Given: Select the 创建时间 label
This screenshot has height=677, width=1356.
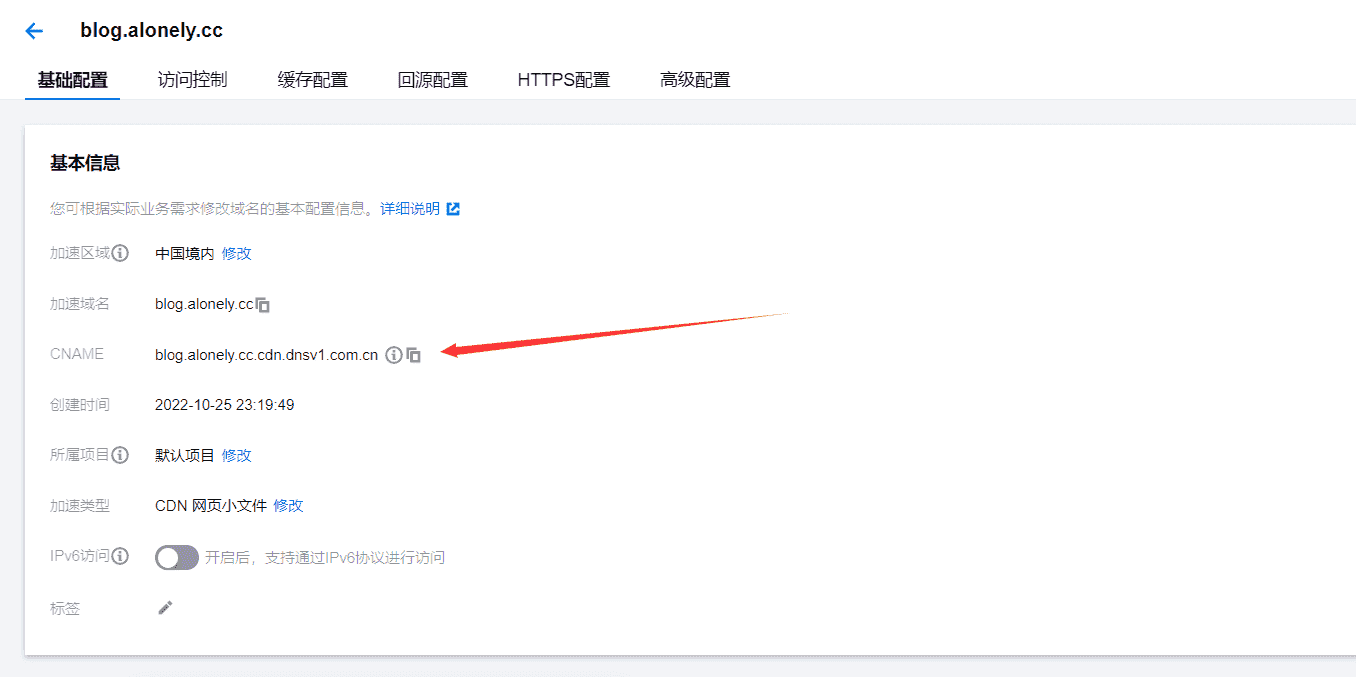Looking at the screenshot, I should (x=80, y=405).
